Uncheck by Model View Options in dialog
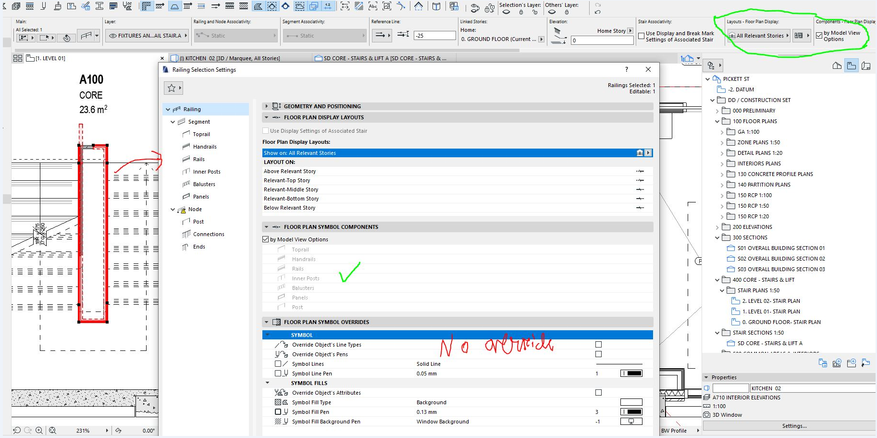Screen dimensions: 877x438 [265, 239]
